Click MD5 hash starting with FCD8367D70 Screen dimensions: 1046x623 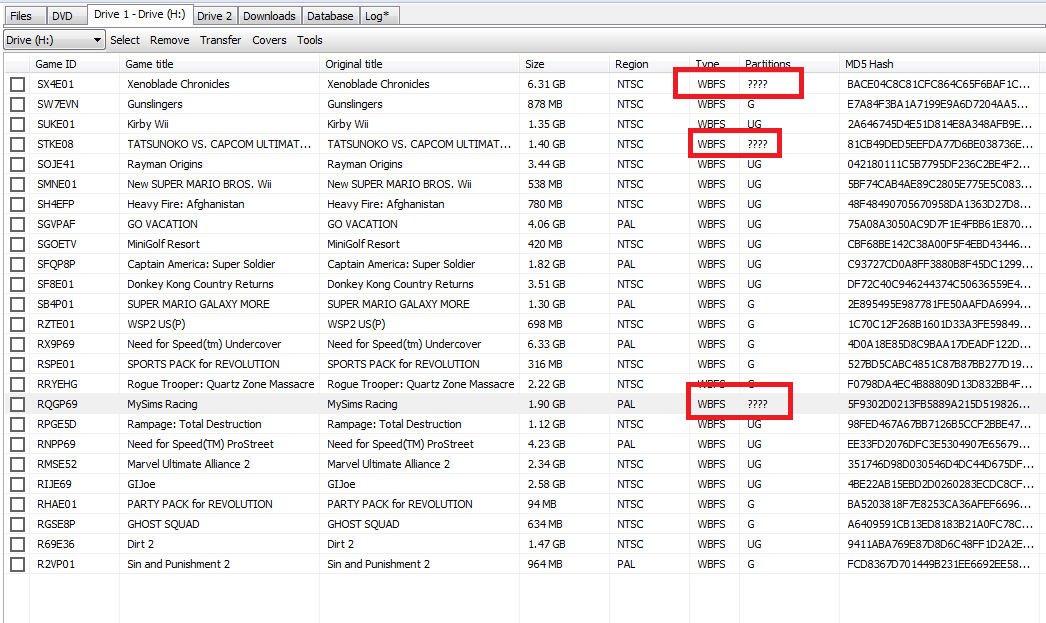pos(939,564)
